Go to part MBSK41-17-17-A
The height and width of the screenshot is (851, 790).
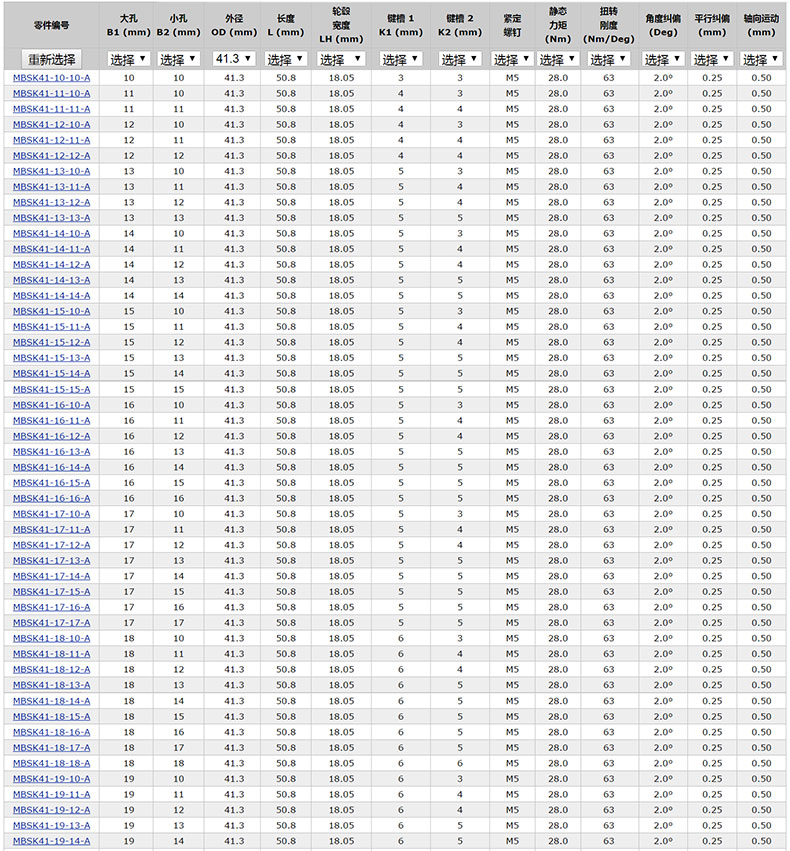point(52,622)
